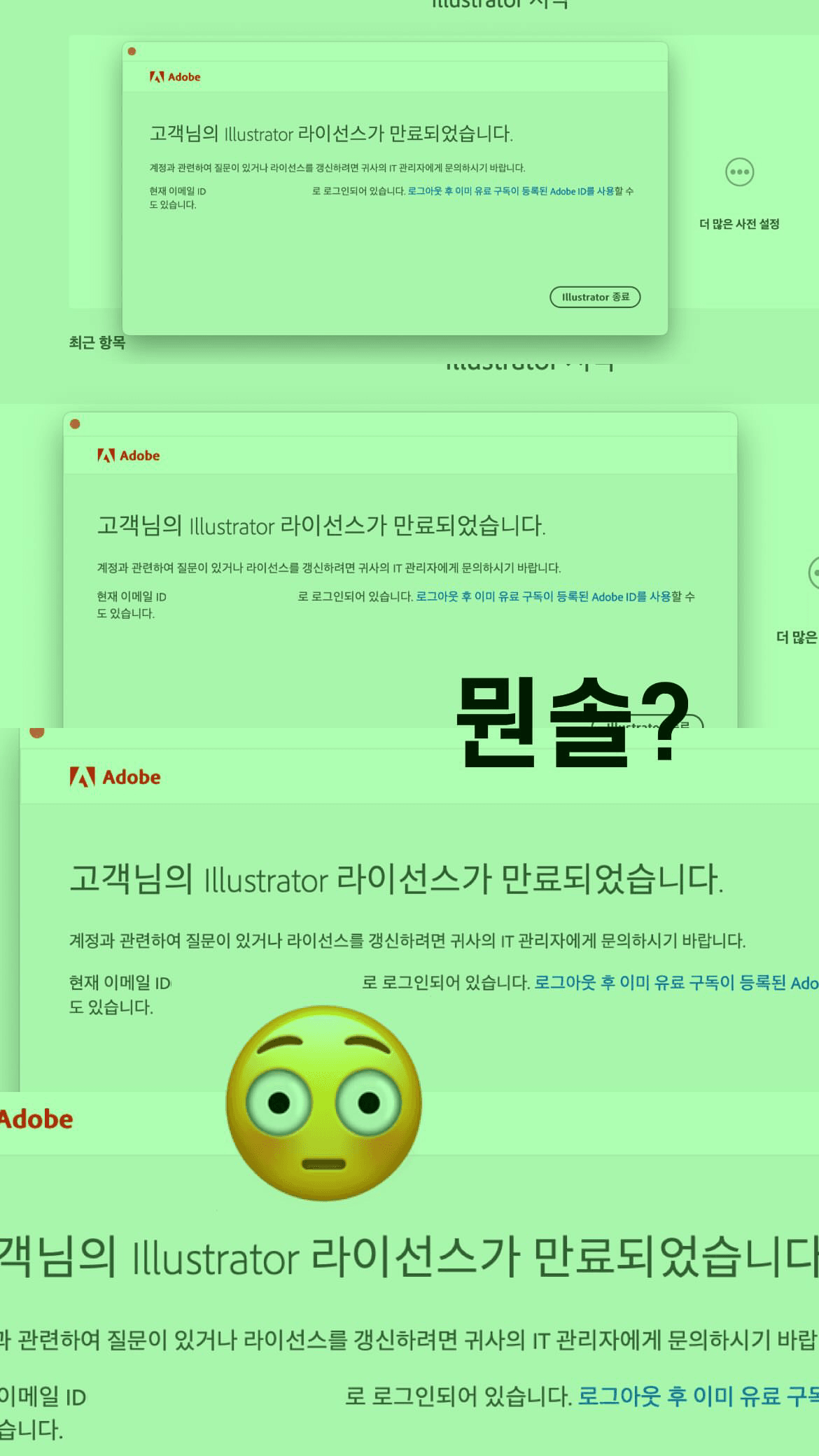The width and height of the screenshot is (819, 1456).
Task: Click the expired license heading in third dialog copy
Action: click(x=396, y=879)
